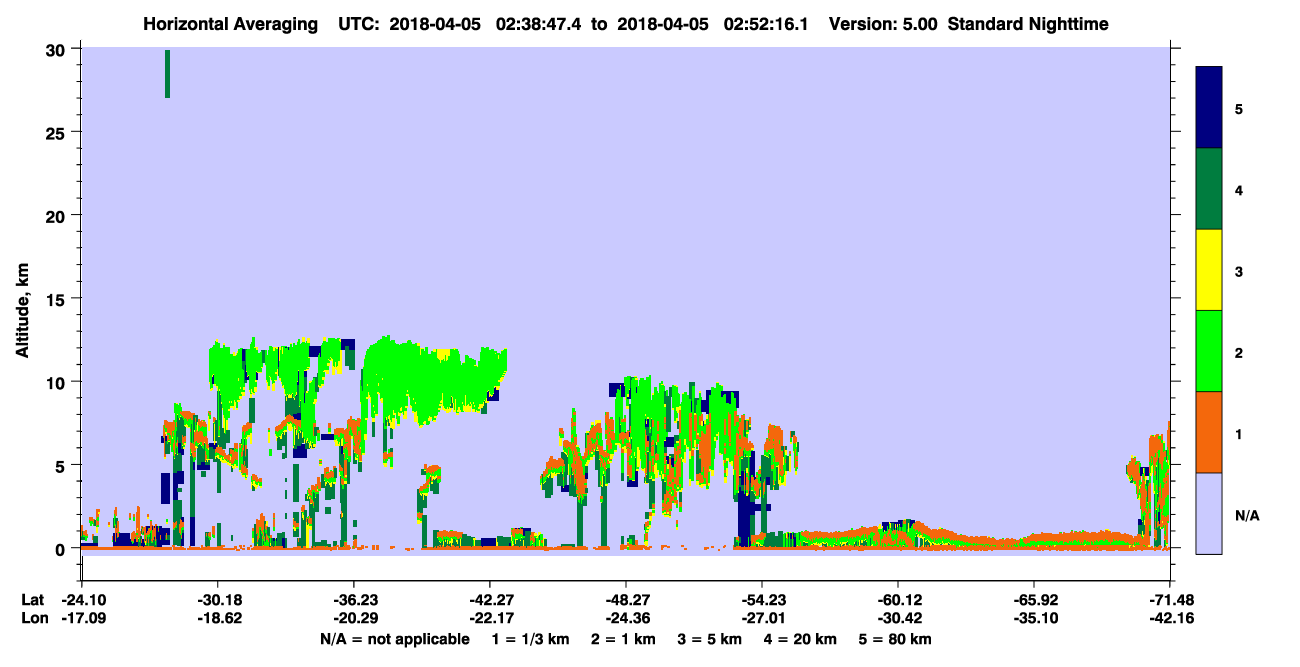Click the 'Lon' row label
The height and width of the screenshot is (667, 1300).
(x=33, y=619)
